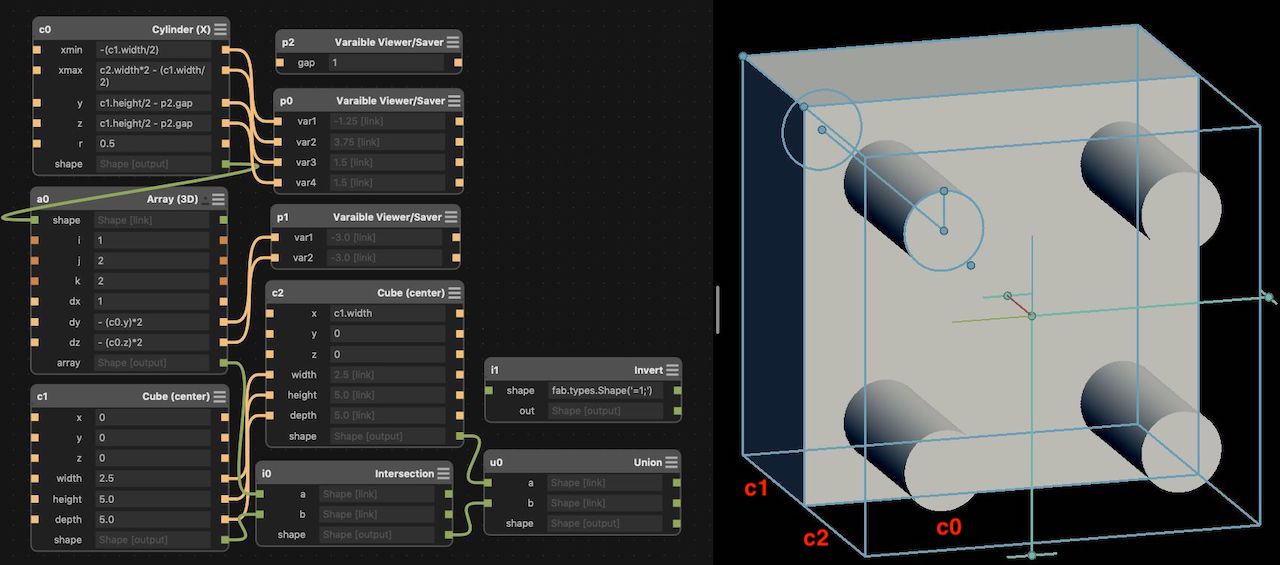Image resolution: width=1280 pixels, height=565 pixels.
Task: Open the c1 Cube (center) node menu icon
Action: pos(219,397)
